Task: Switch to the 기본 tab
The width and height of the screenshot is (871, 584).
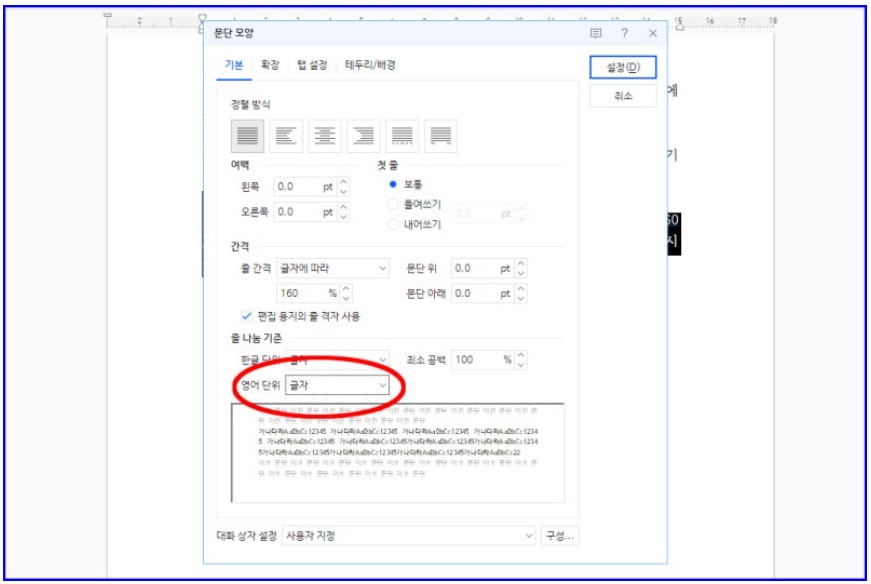Action: point(234,65)
